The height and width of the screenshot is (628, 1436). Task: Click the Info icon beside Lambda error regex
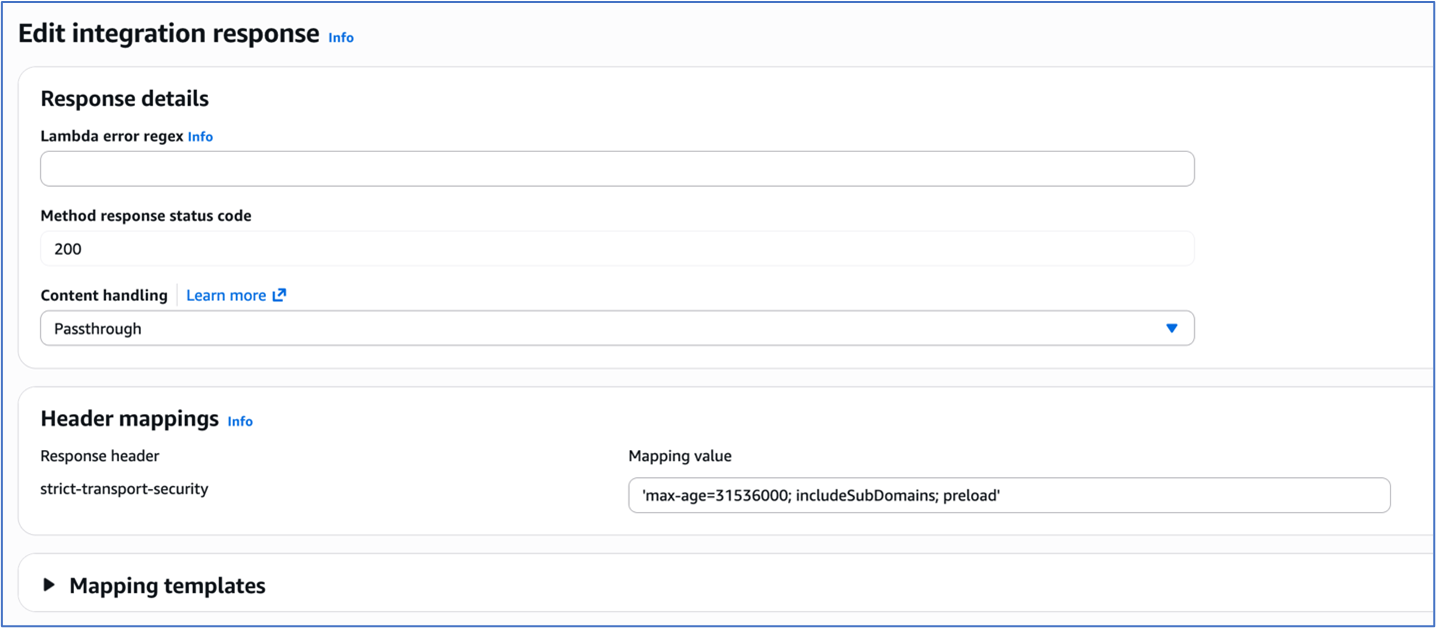[x=200, y=136]
